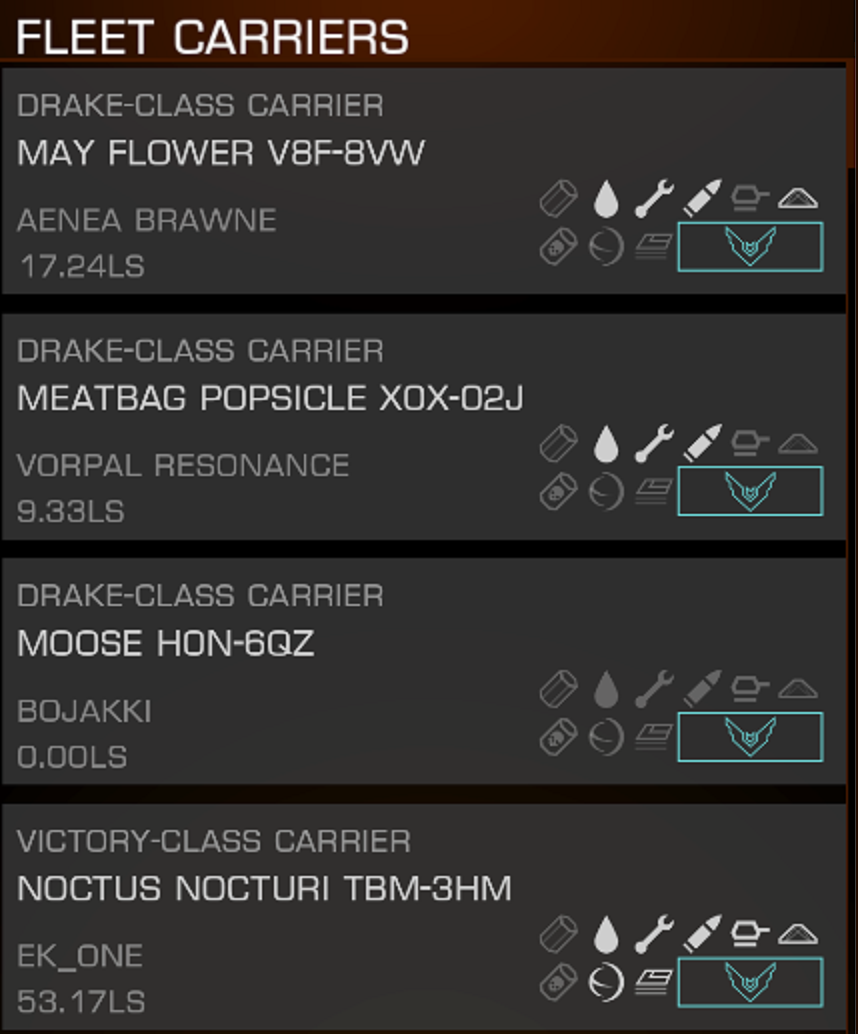The width and height of the screenshot is (858, 1034).
Task: Click Moose HON-6QZ repair wrench icon
Action: [x=654, y=689]
